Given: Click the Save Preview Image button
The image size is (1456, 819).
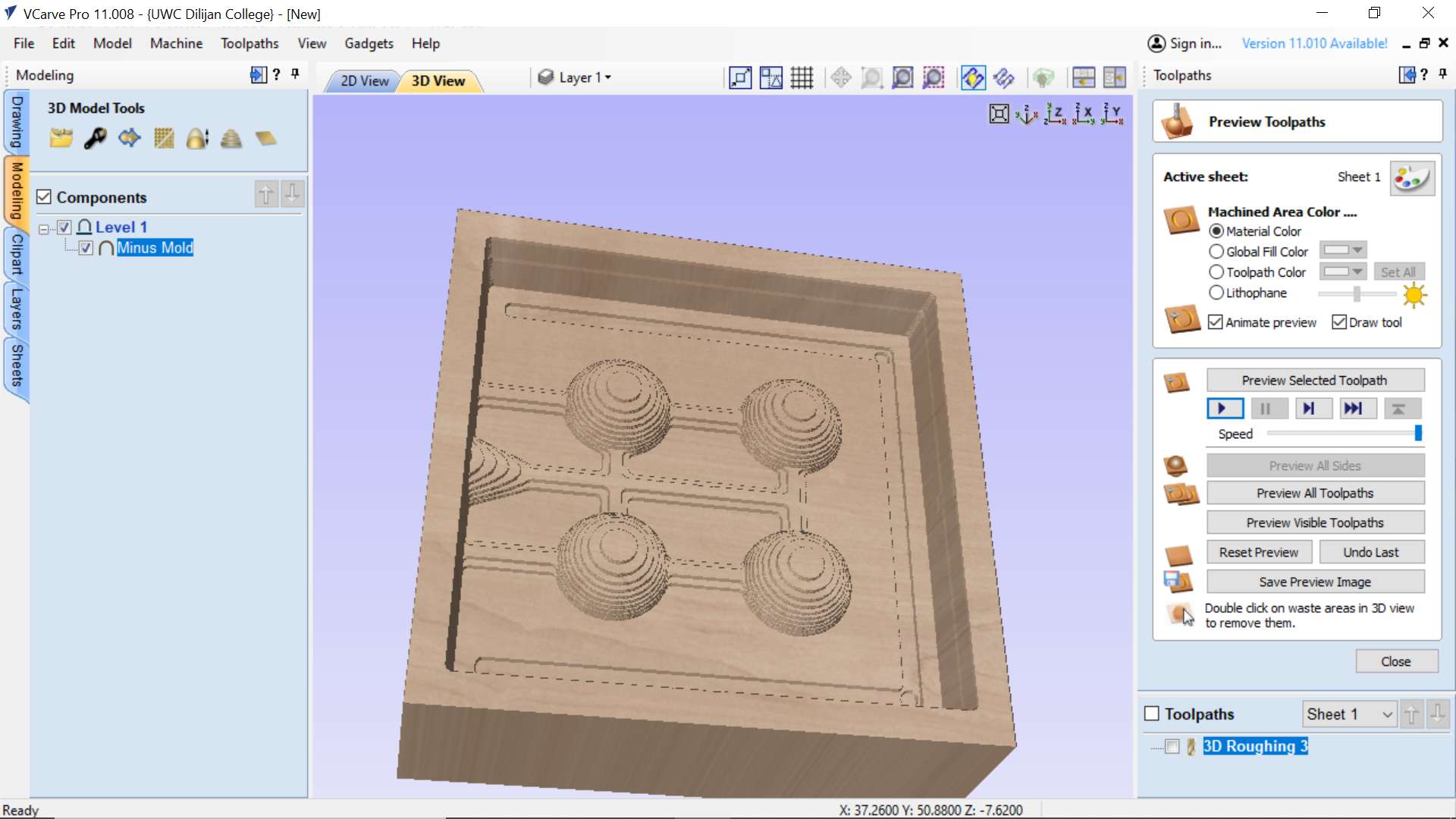Looking at the screenshot, I should click(x=1314, y=582).
